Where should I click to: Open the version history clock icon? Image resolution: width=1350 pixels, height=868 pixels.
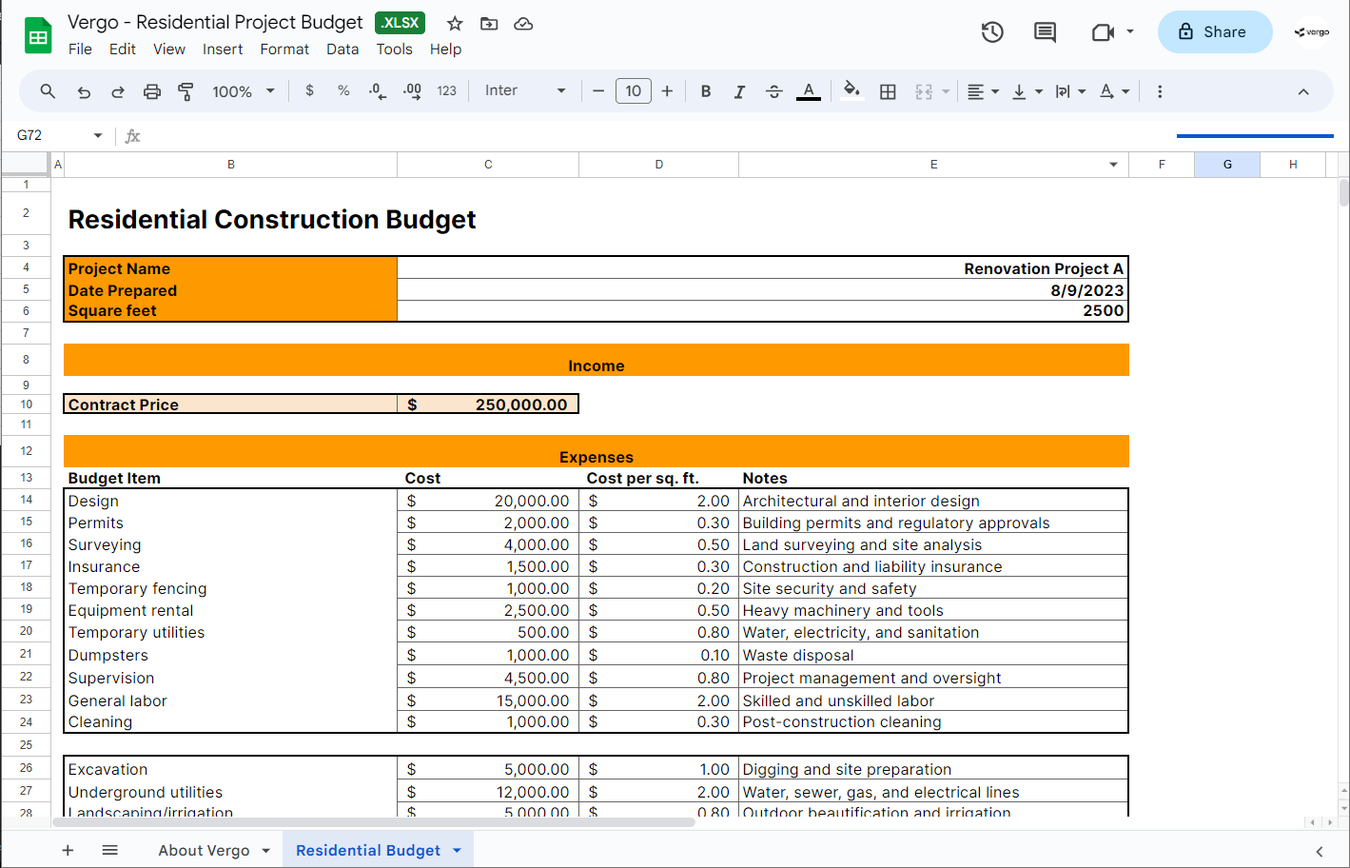tap(991, 32)
